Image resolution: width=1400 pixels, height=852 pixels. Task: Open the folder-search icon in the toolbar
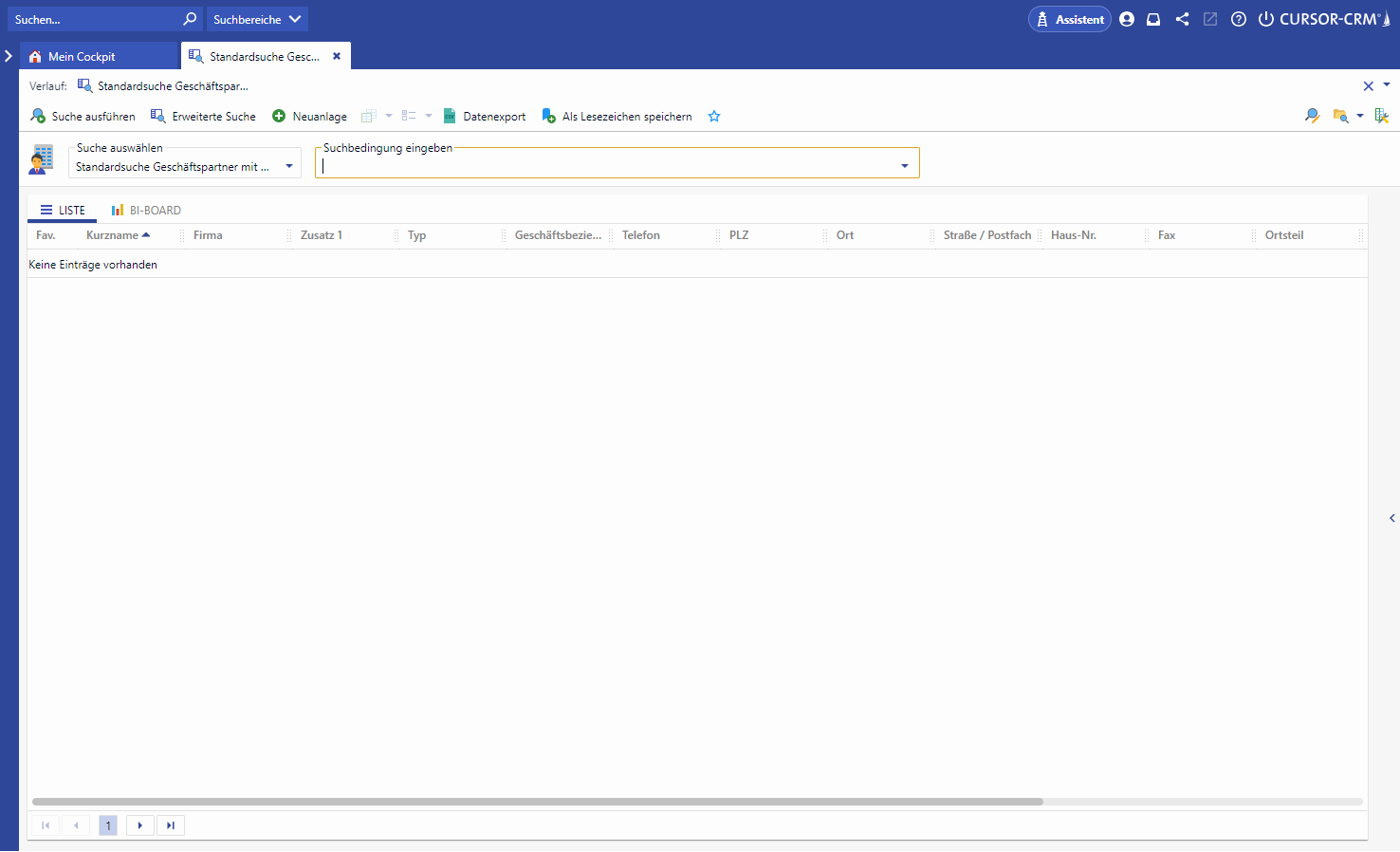coord(1342,116)
